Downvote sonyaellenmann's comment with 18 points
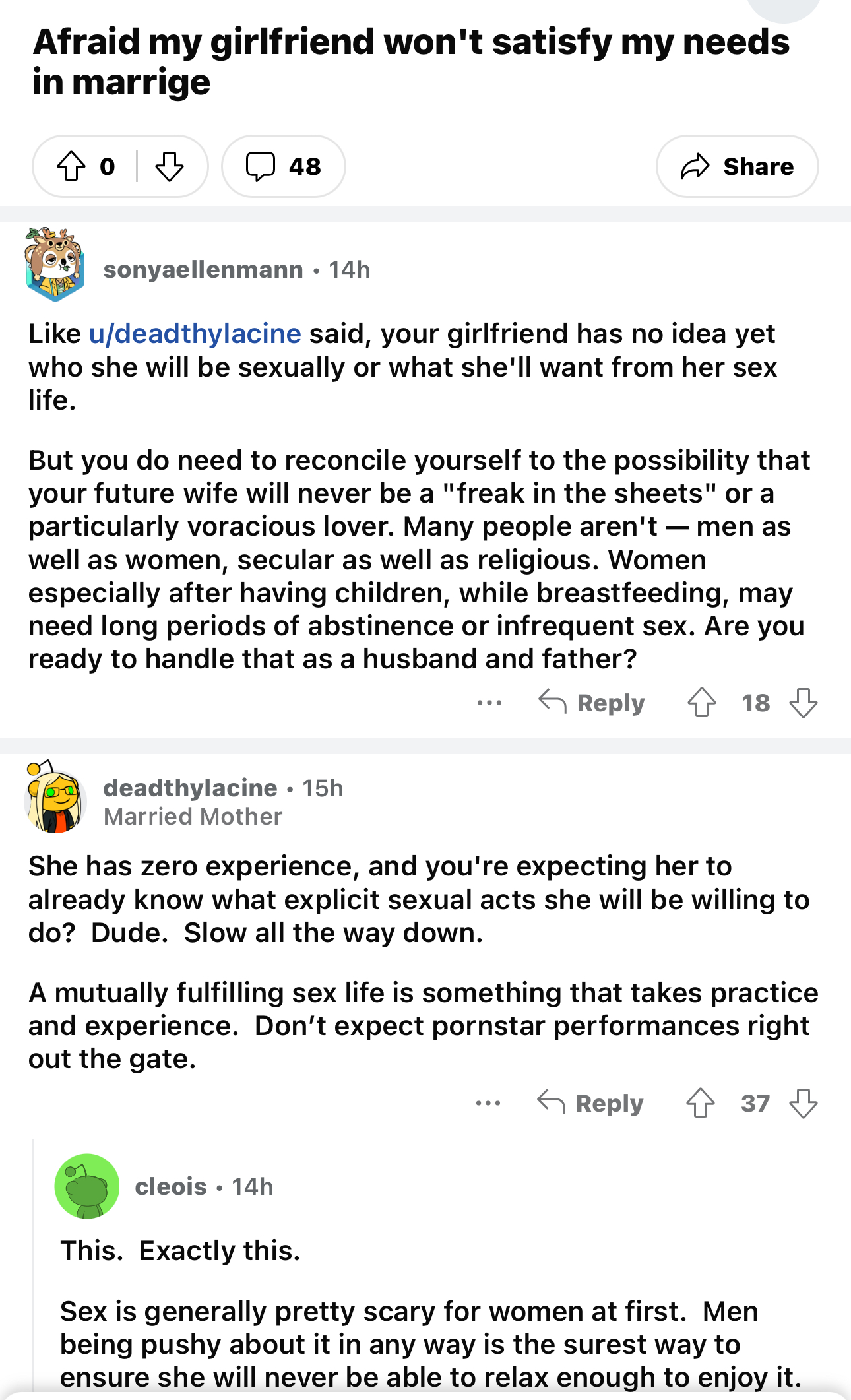This screenshot has width=851, height=1400. tap(804, 703)
